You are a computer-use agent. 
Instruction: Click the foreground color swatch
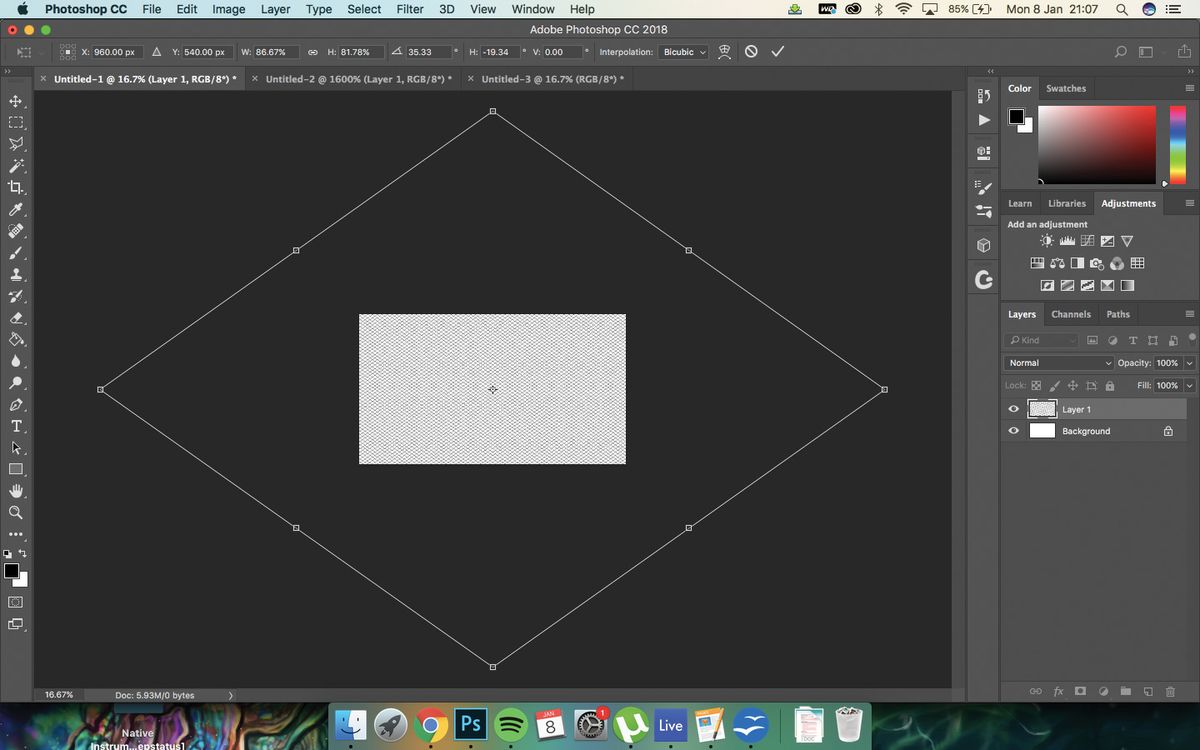pos(11,572)
